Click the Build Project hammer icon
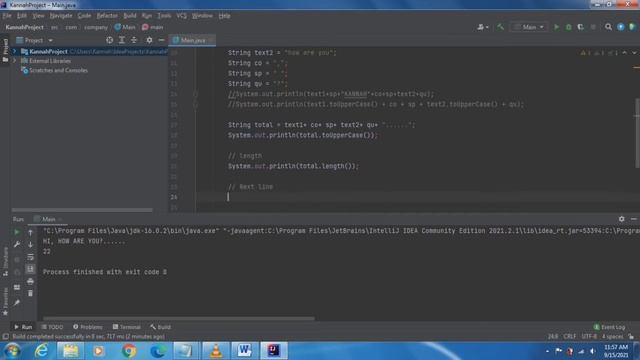The height and width of the screenshot is (360, 640). pyautogui.click(x=500, y=27)
